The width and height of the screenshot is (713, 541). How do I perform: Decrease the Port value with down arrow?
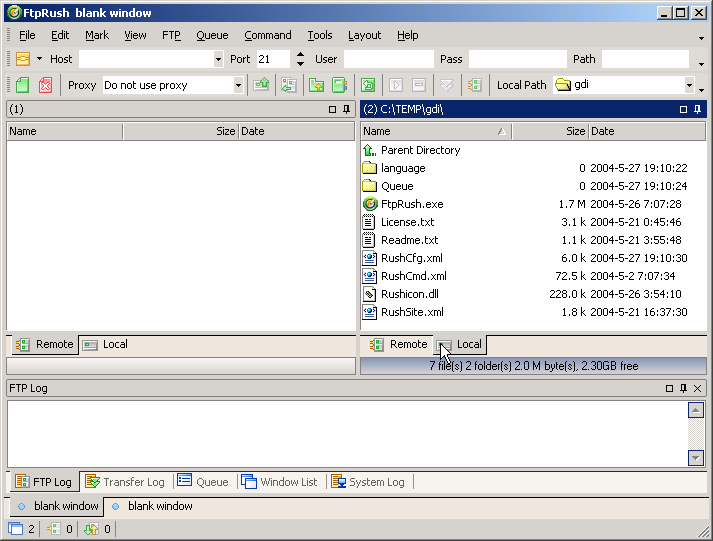(x=300, y=64)
